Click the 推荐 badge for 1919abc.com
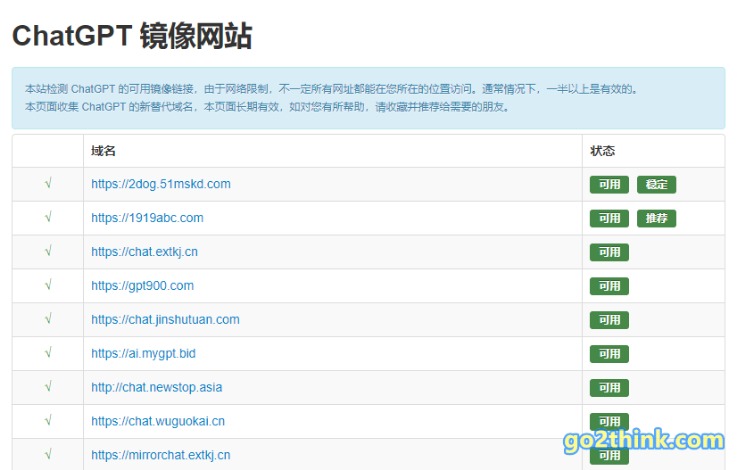This screenshot has height=470, width=737. tap(656, 219)
